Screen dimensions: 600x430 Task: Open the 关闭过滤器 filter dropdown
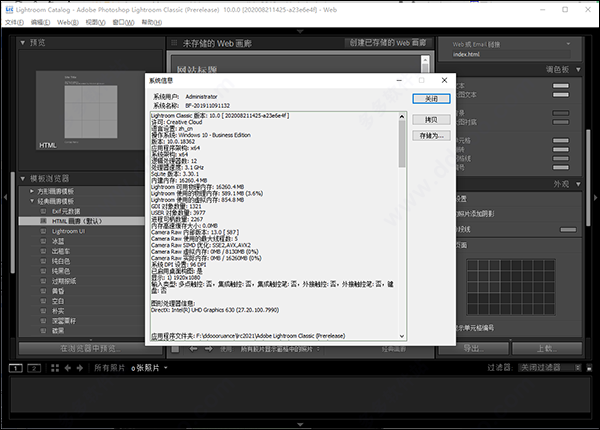pos(549,368)
